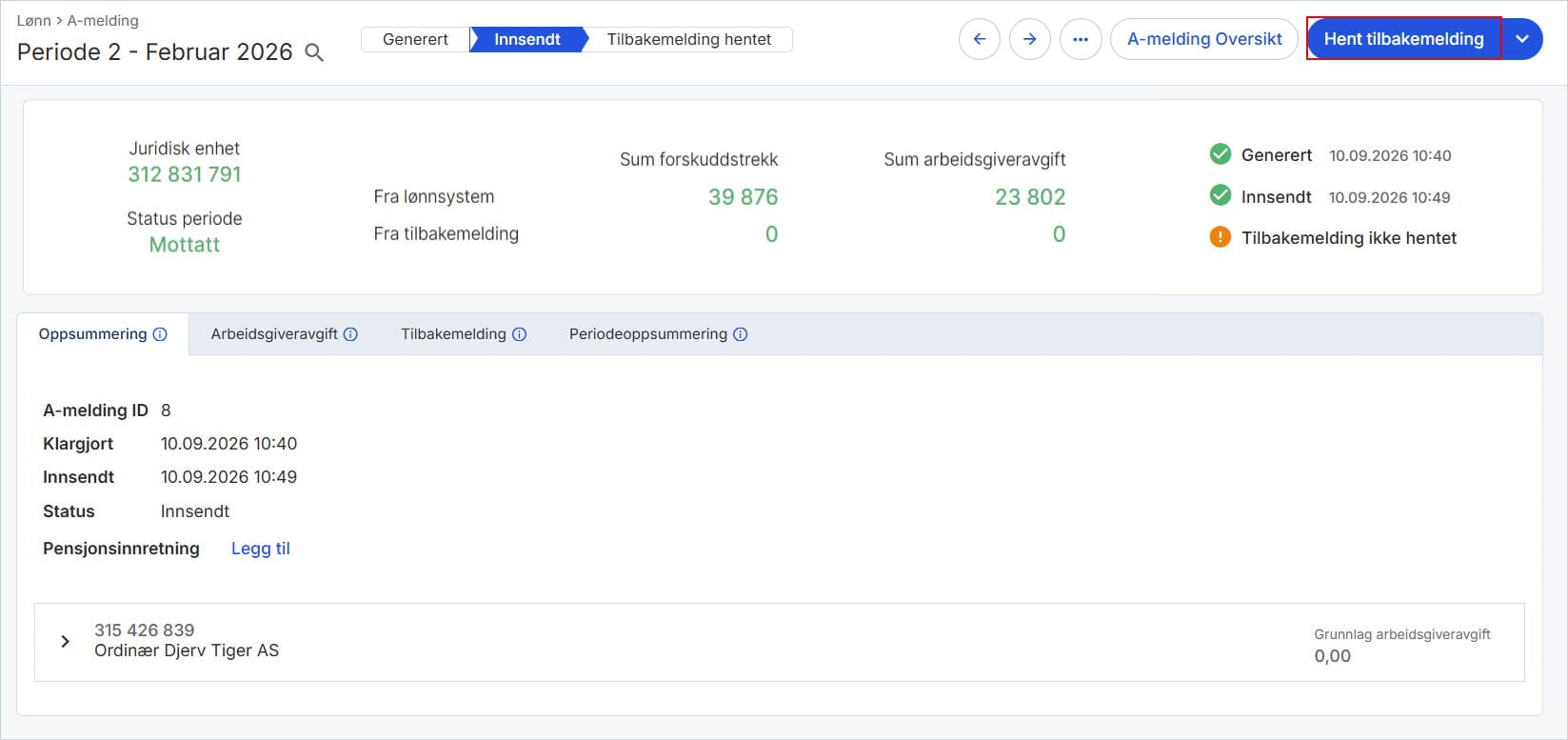Click the Hent tilbakemelding button

[1403, 39]
